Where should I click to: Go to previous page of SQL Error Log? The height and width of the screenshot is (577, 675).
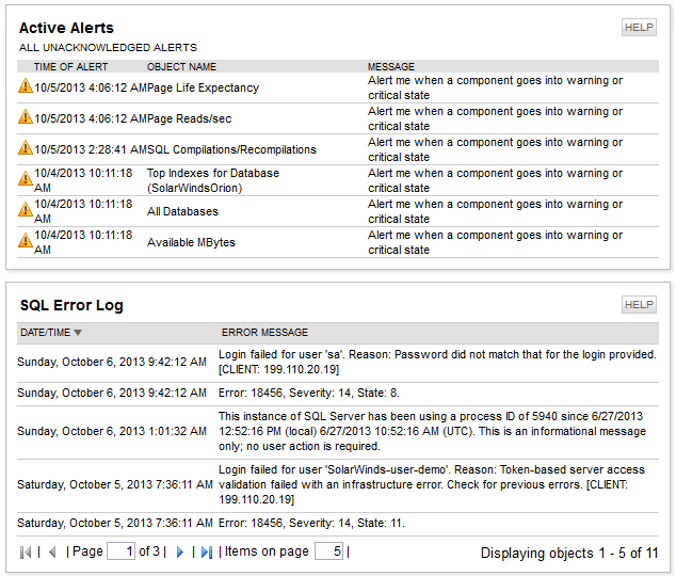pyautogui.click(x=53, y=552)
